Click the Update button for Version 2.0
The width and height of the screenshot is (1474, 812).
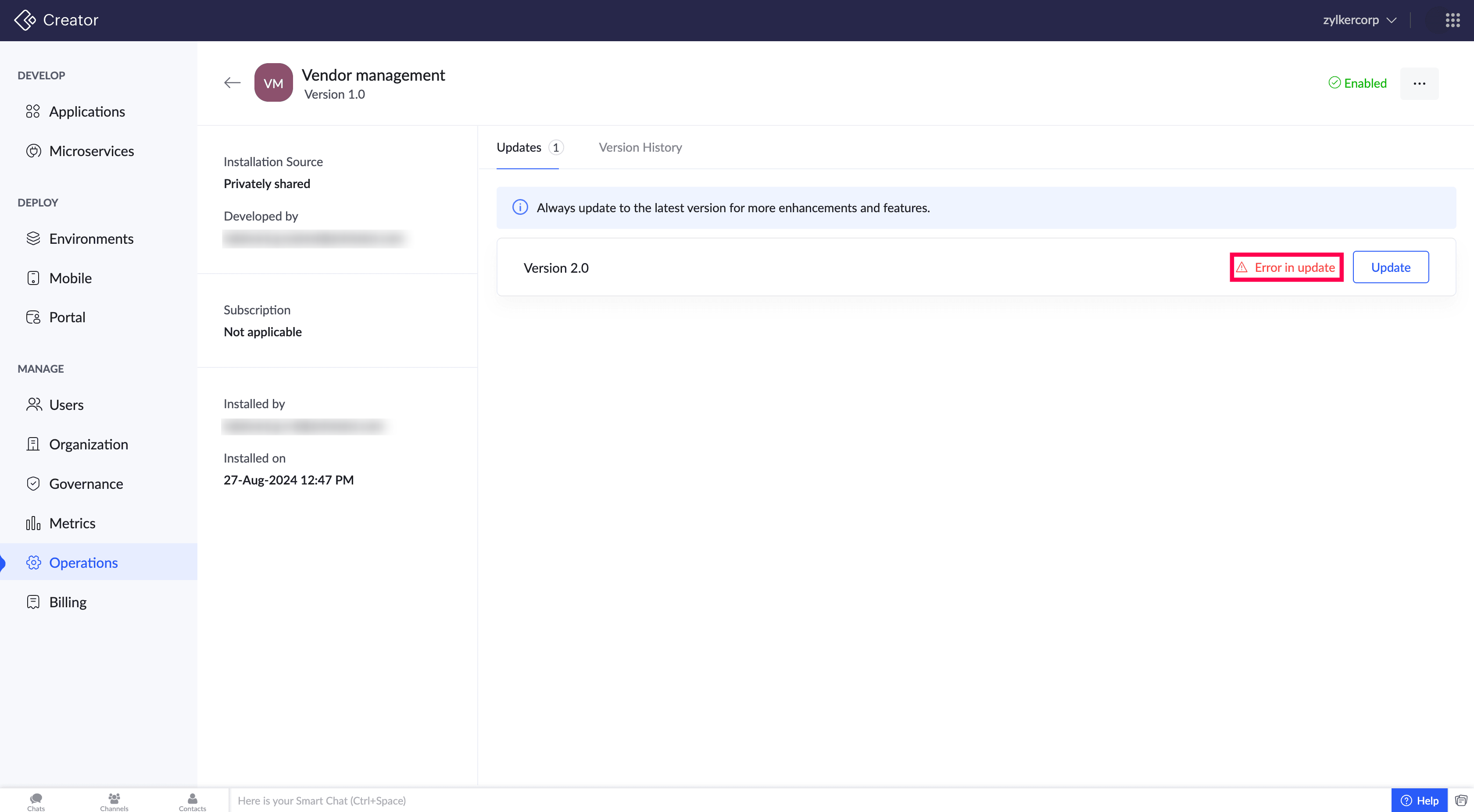(x=1390, y=267)
